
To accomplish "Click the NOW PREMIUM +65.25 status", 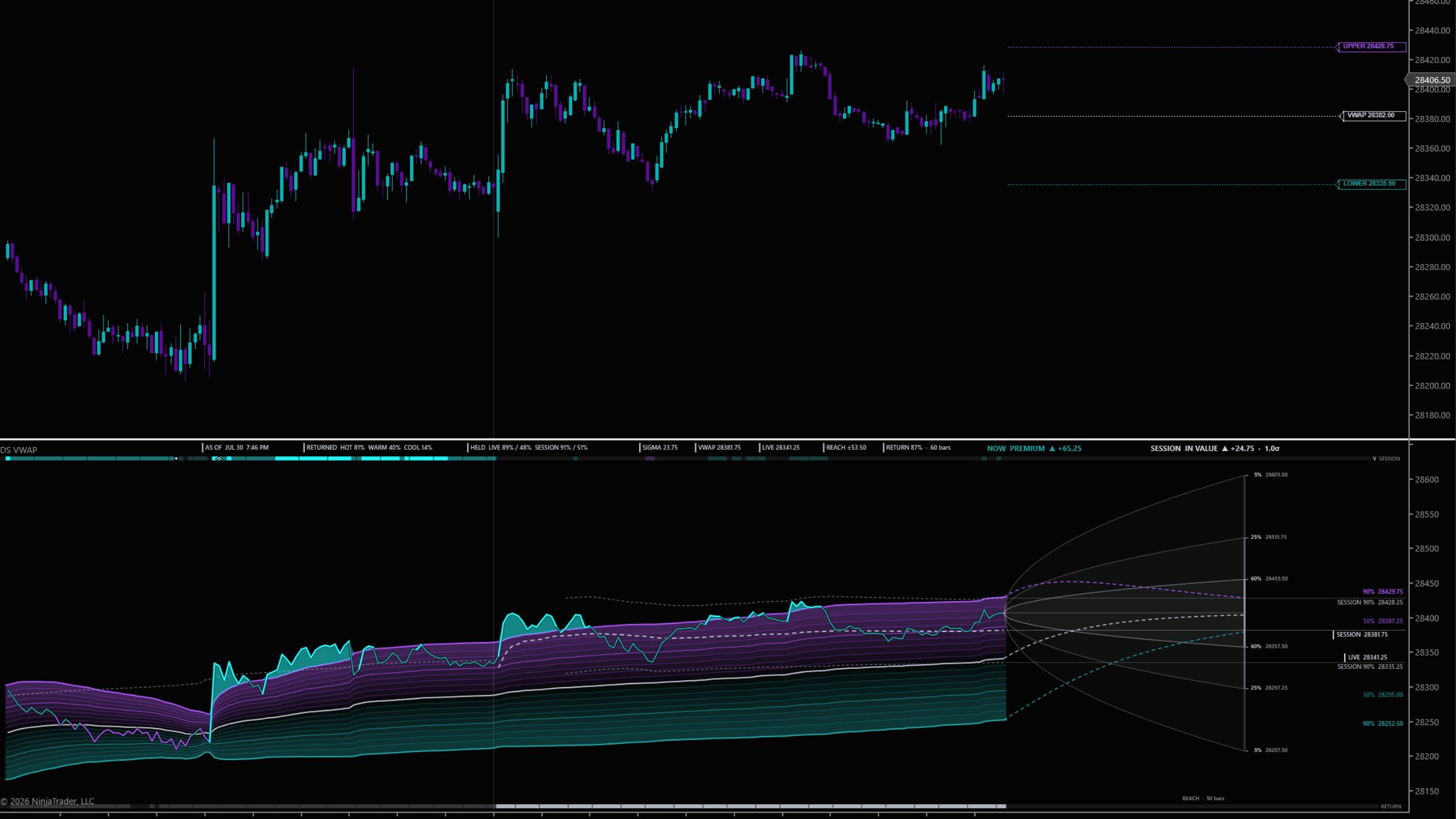I will tap(1034, 448).
